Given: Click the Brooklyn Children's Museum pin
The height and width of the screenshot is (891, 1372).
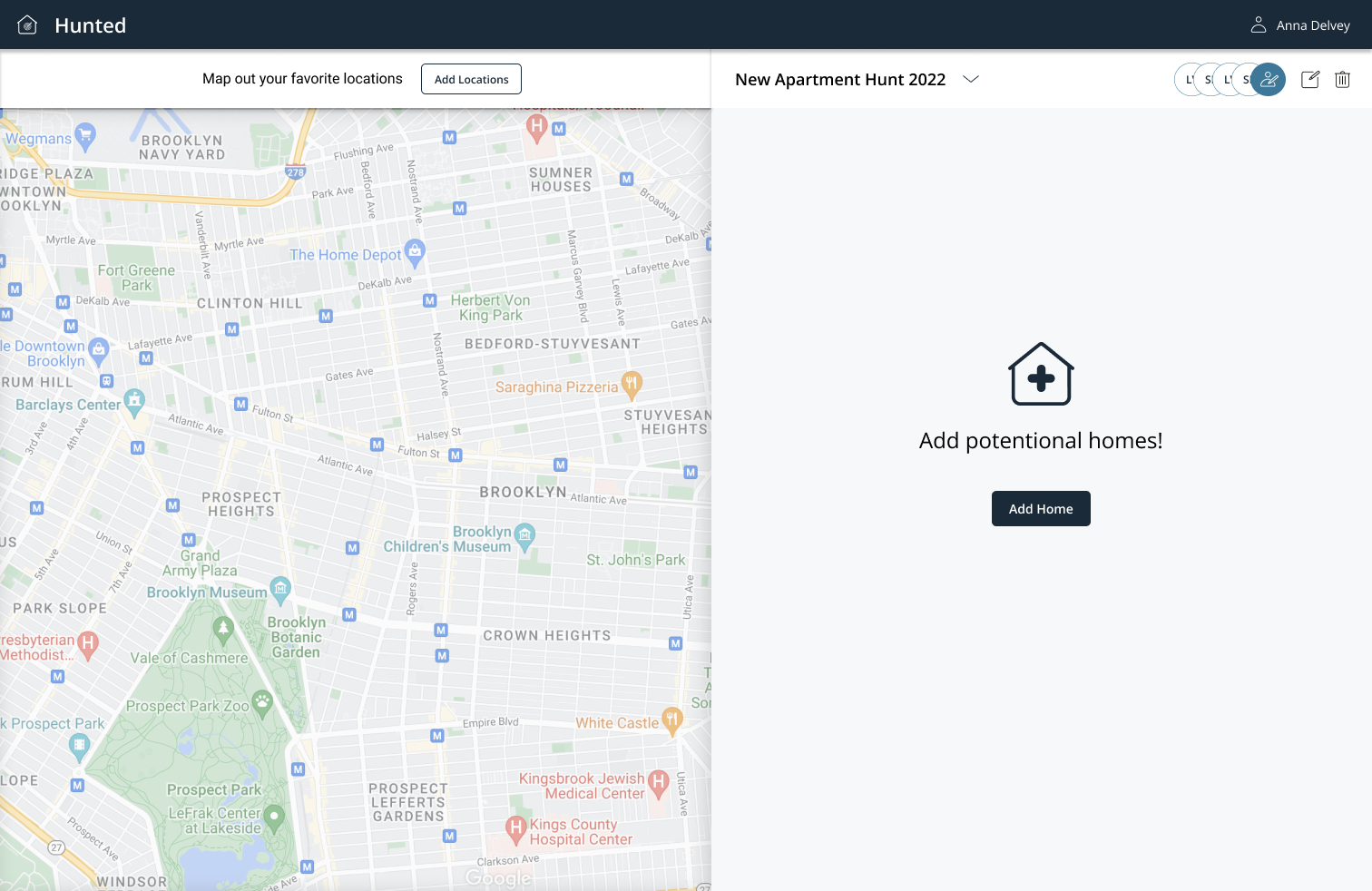Looking at the screenshot, I should pos(524,537).
